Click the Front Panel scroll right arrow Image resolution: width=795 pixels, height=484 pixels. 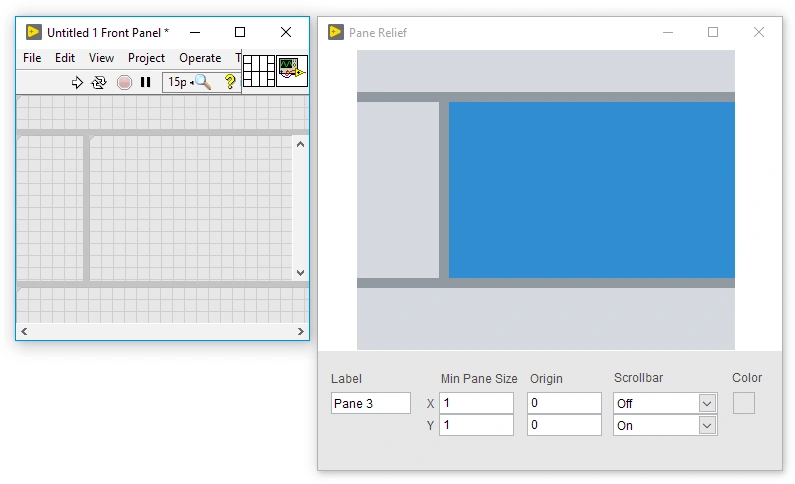(301, 331)
